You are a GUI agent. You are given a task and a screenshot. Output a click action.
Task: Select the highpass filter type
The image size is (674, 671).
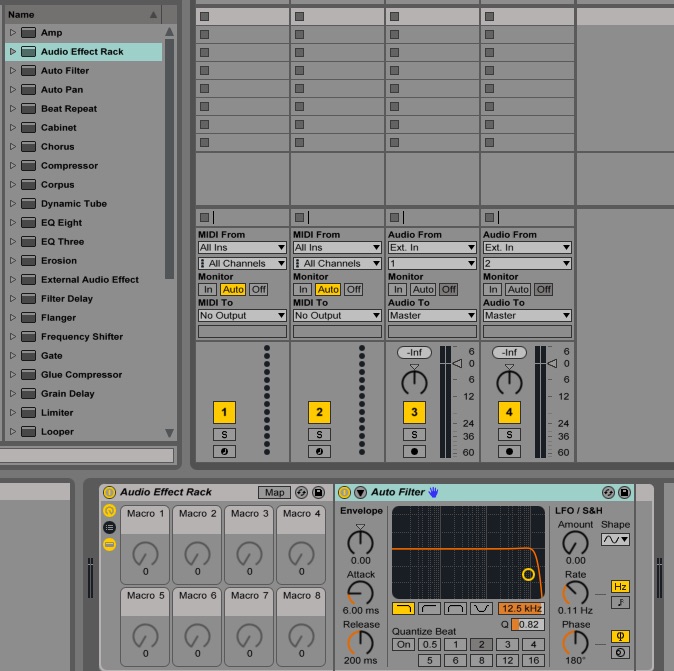[x=429, y=608]
